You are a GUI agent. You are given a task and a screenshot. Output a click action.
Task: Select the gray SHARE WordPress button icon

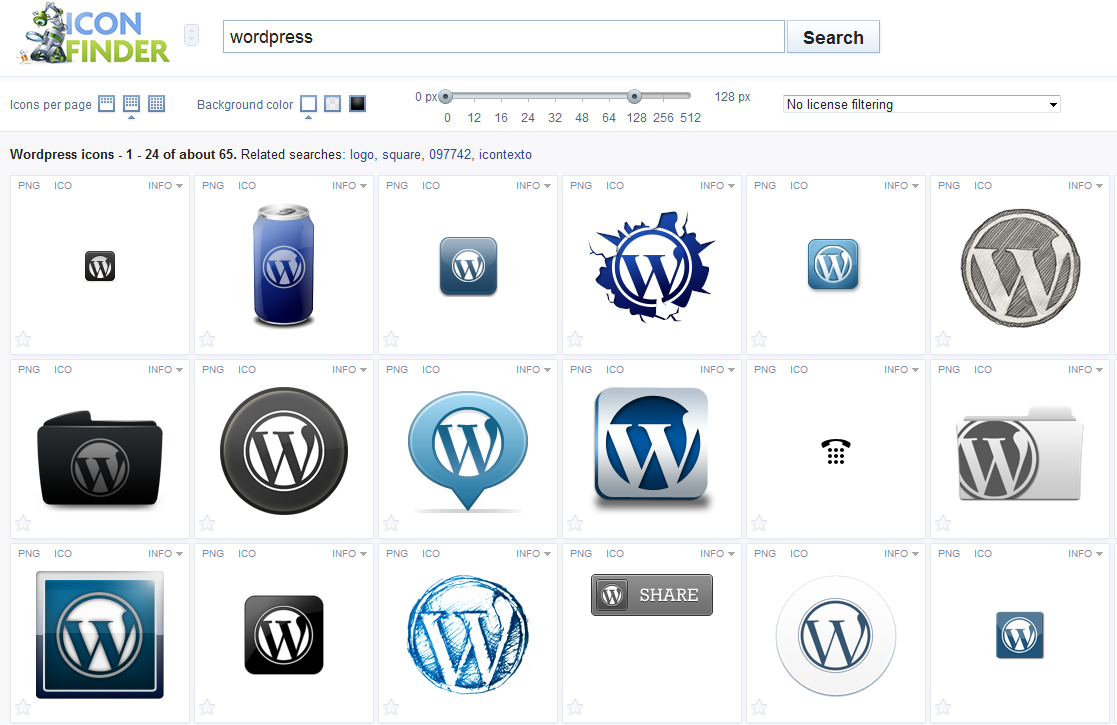coord(651,595)
